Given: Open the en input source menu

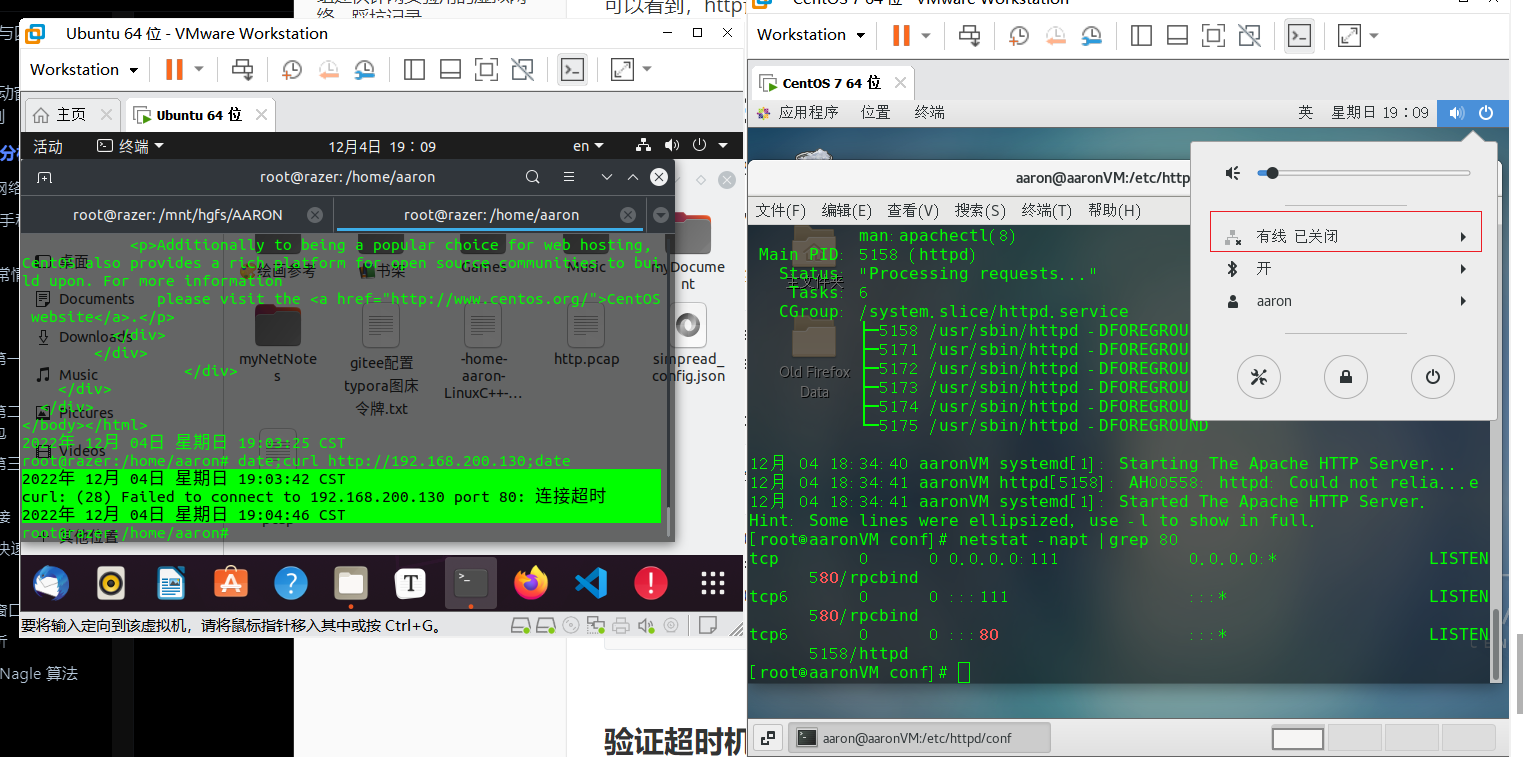Looking at the screenshot, I should 588,146.
